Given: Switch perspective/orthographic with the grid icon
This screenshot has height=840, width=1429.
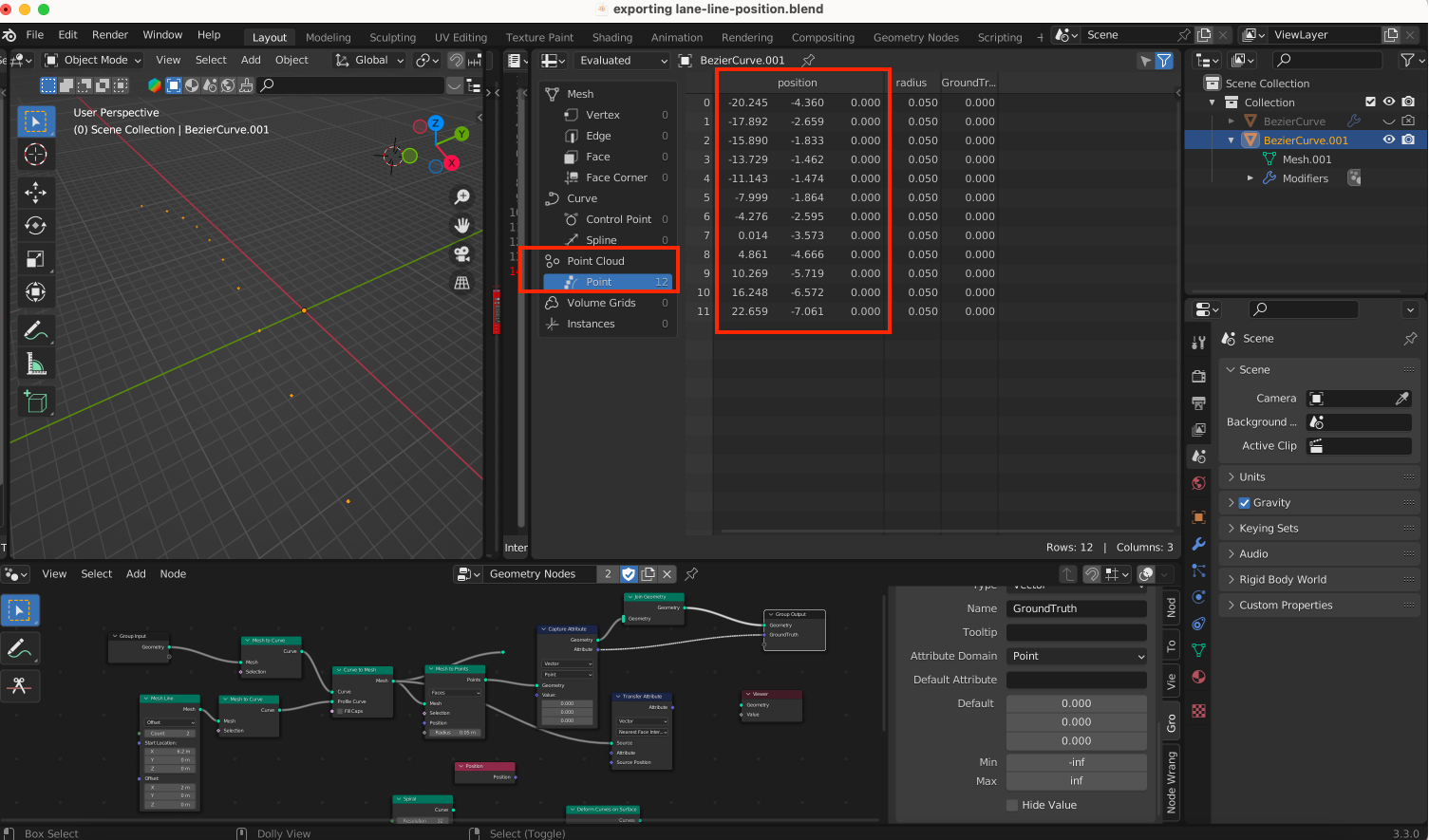Looking at the screenshot, I should (462, 283).
